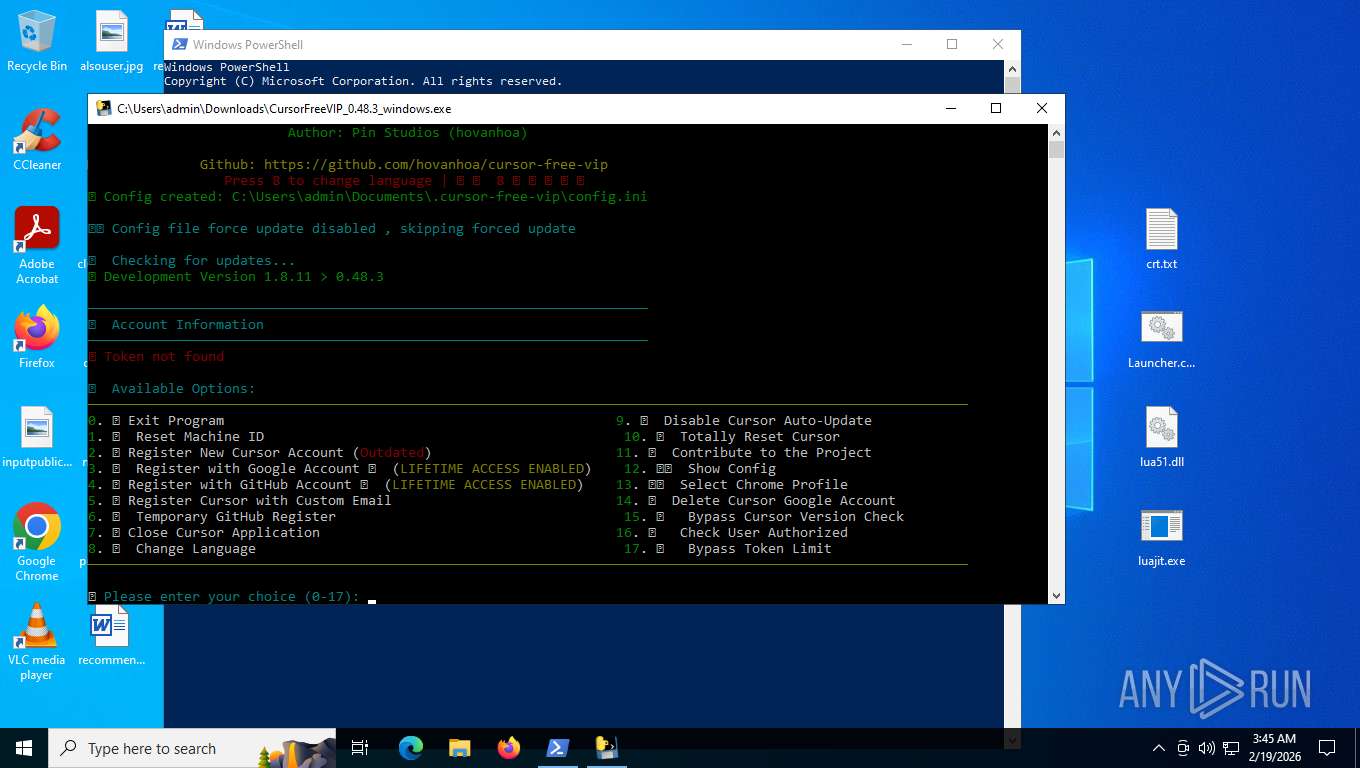Image resolution: width=1360 pixels, height=768 pixels.
Task: Select crt.txt file on desktop
Action: pos(1162,240)
